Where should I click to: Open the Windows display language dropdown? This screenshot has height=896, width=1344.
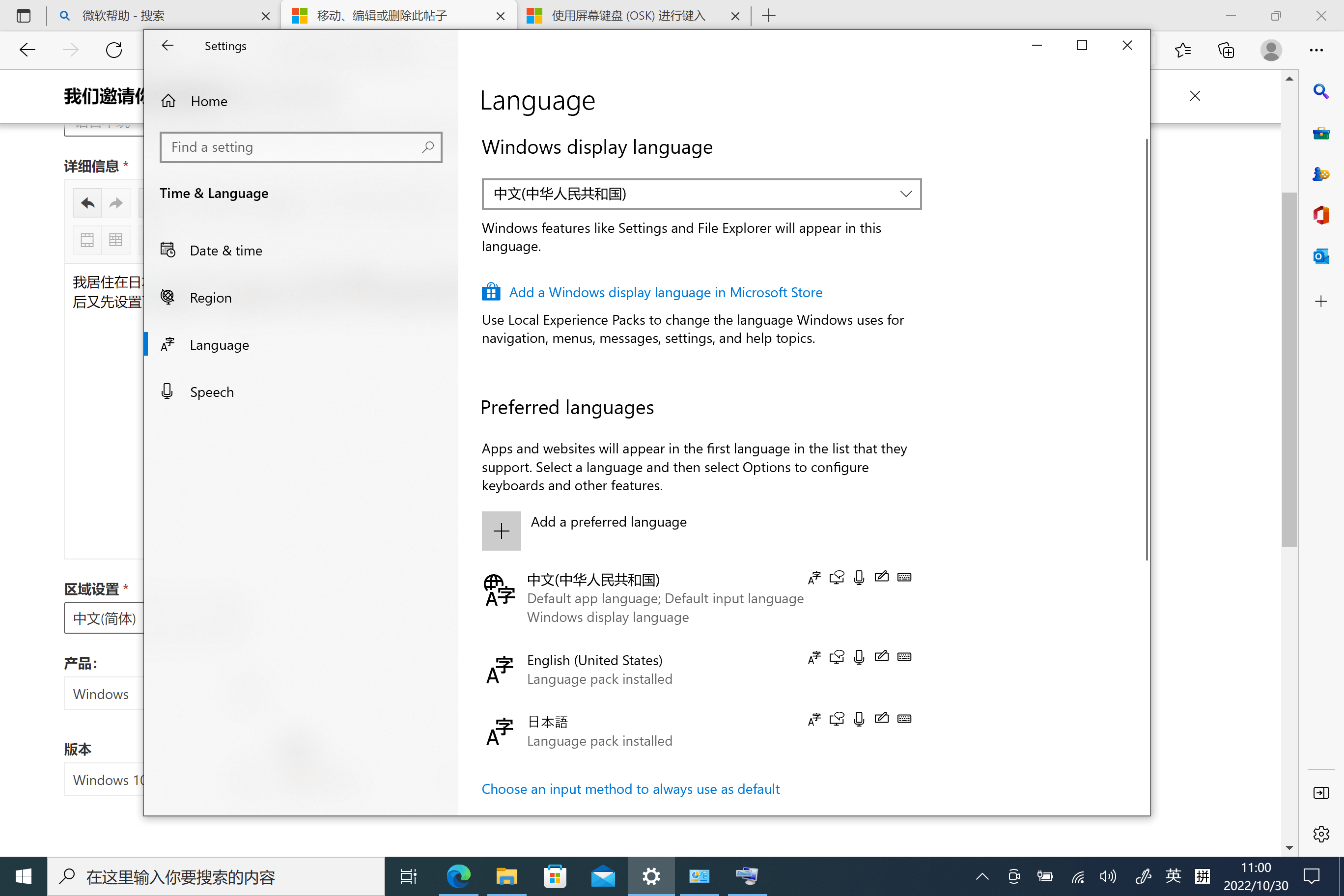pos(701,194)
